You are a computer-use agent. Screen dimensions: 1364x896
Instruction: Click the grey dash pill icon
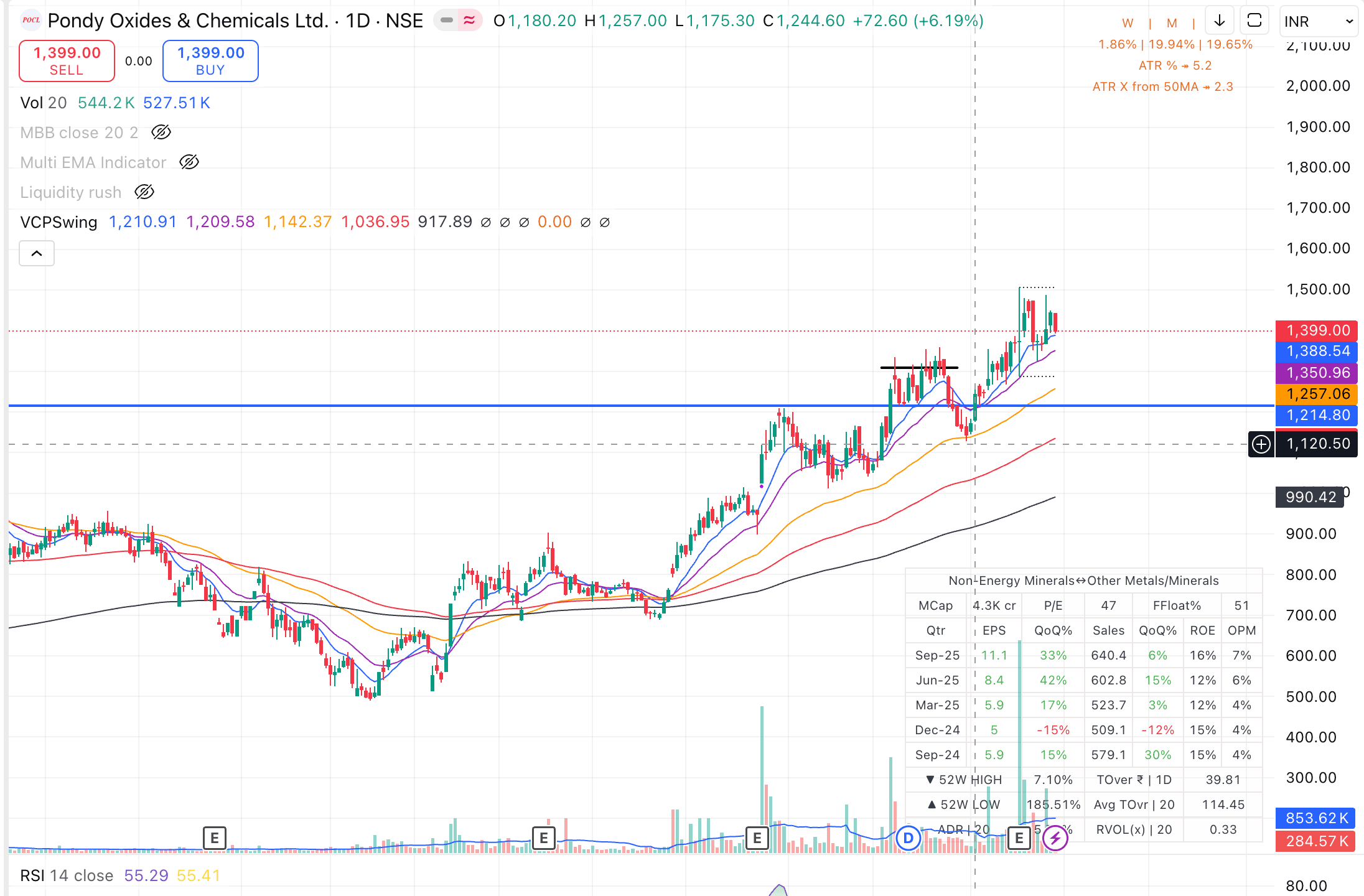click(x=446, y=21)
